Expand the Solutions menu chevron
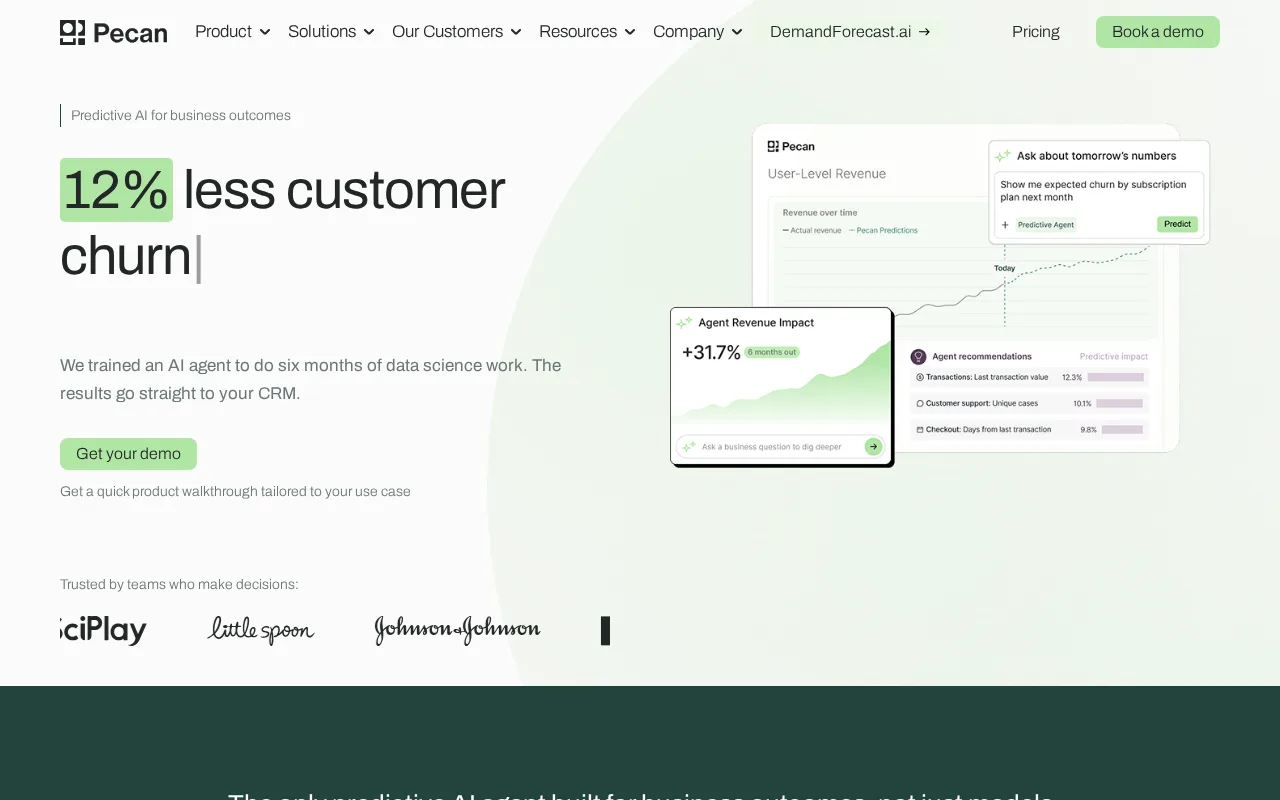 click(x=369, y=32)
